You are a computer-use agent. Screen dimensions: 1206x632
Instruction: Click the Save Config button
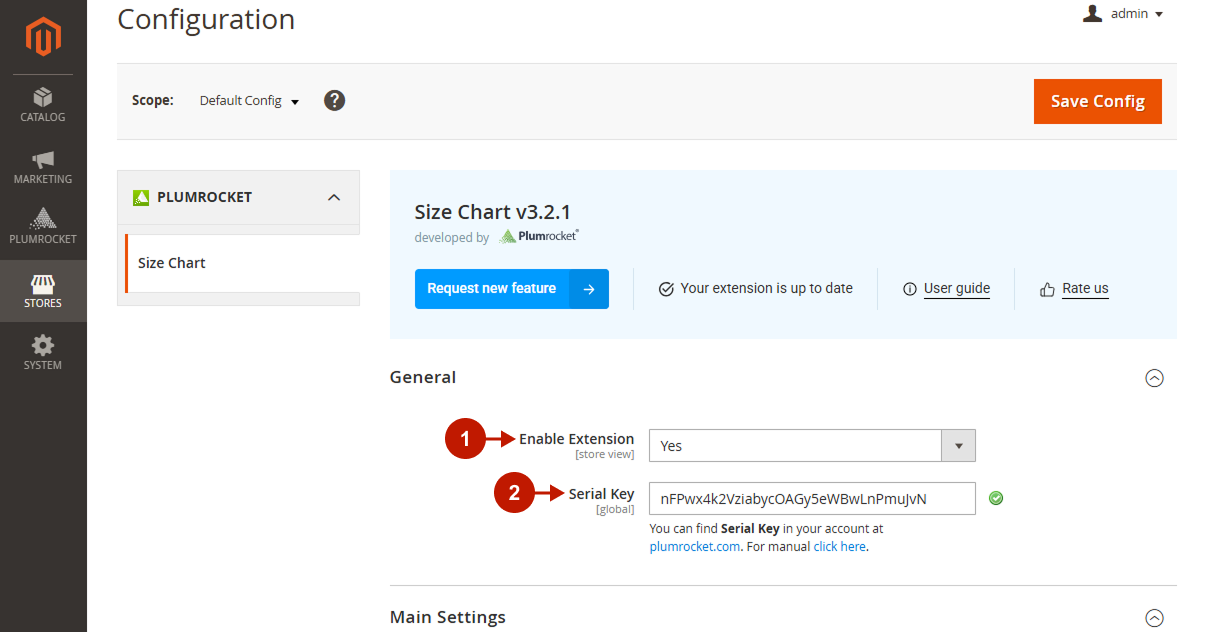click(x=1098, y=101)
